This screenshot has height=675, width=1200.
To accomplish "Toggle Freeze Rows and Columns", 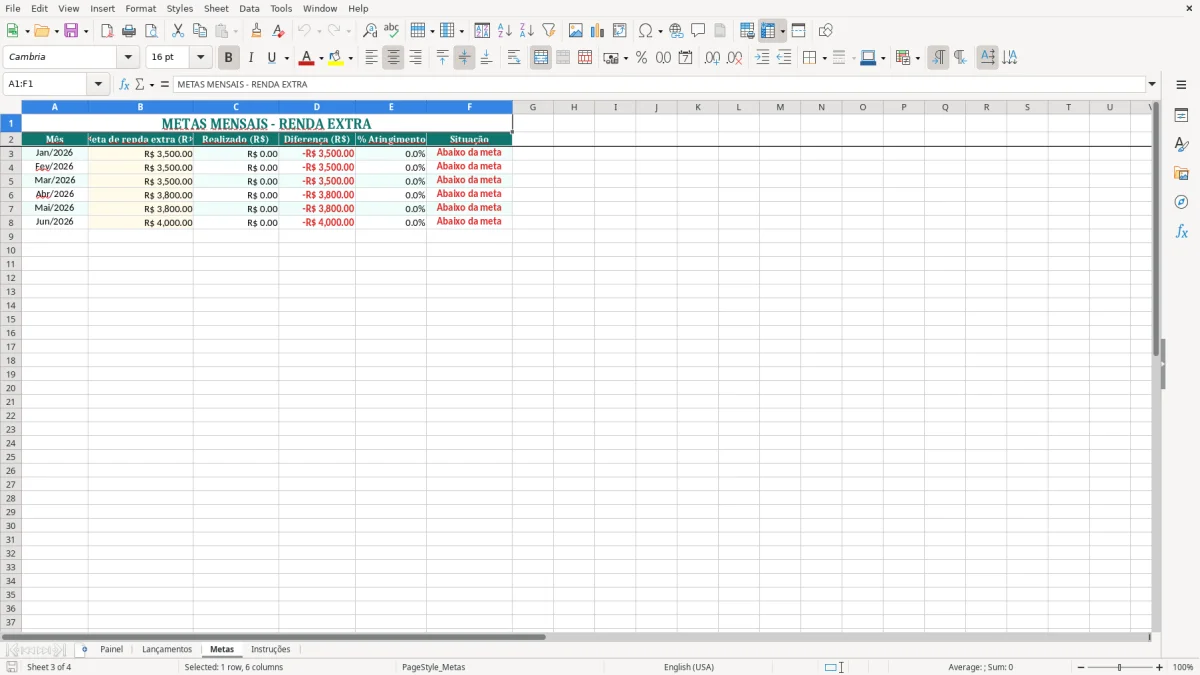I will click(768, 31).
